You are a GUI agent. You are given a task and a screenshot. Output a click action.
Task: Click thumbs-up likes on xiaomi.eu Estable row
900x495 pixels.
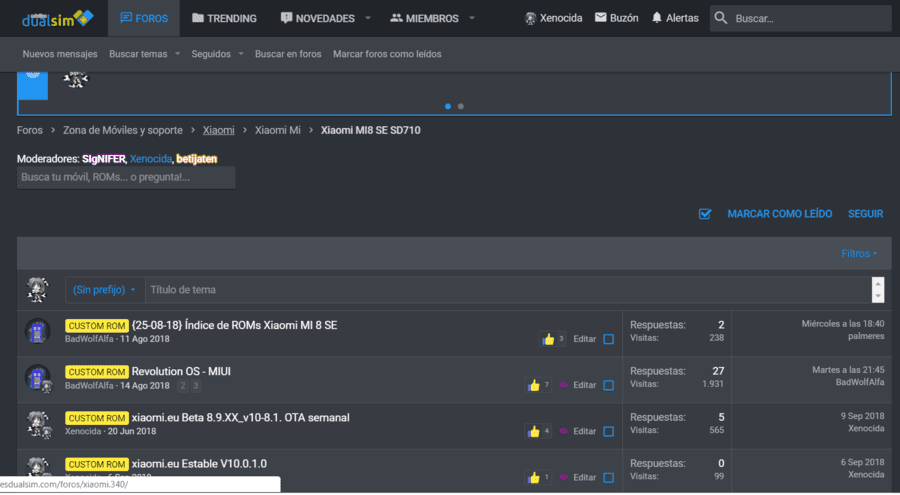534,478
